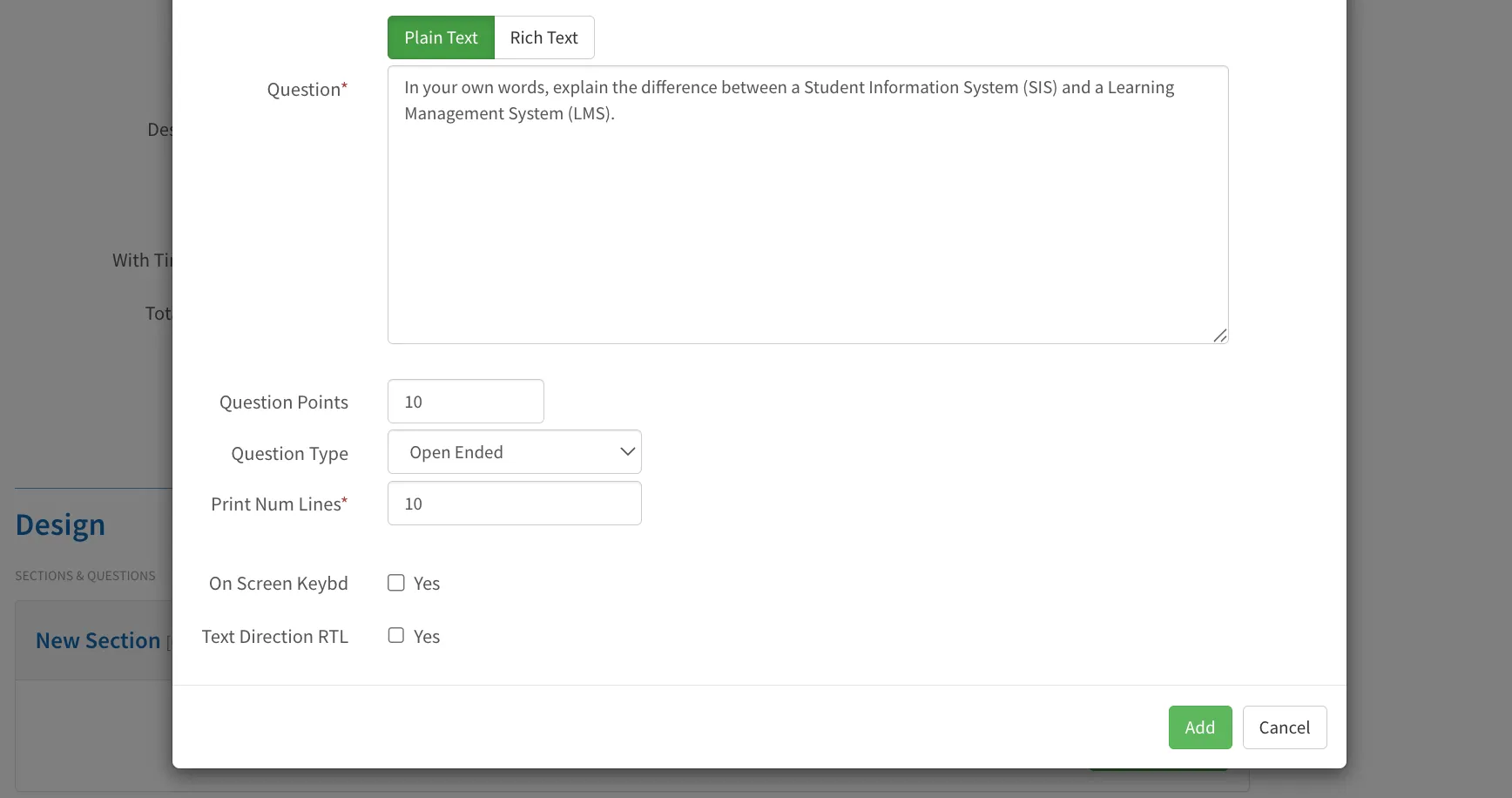
Task: Click the SECTIONS & QUESTIONS subtitle
Action: click(x=85, y=576)
